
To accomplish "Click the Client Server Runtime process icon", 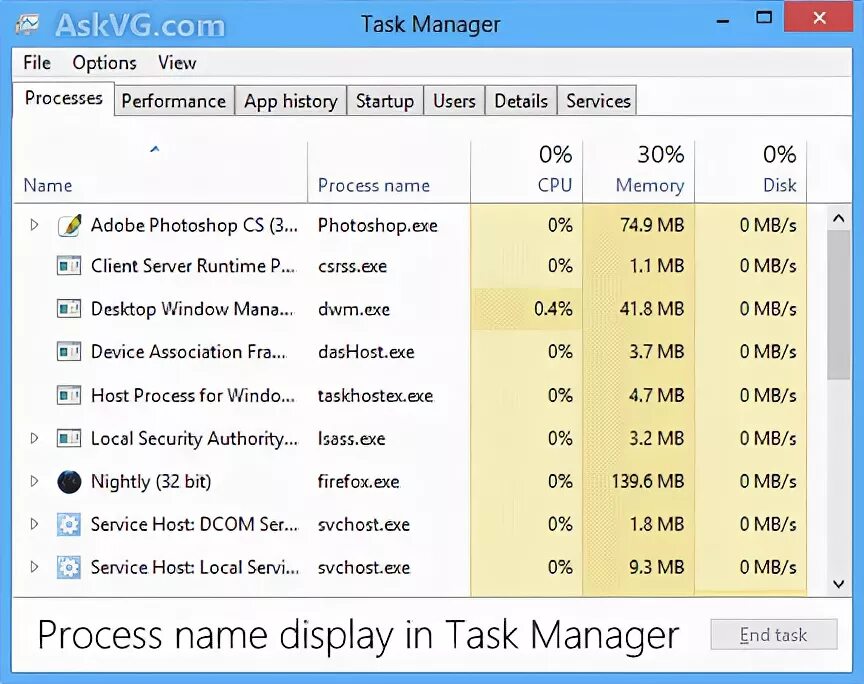I will point(69,266).
